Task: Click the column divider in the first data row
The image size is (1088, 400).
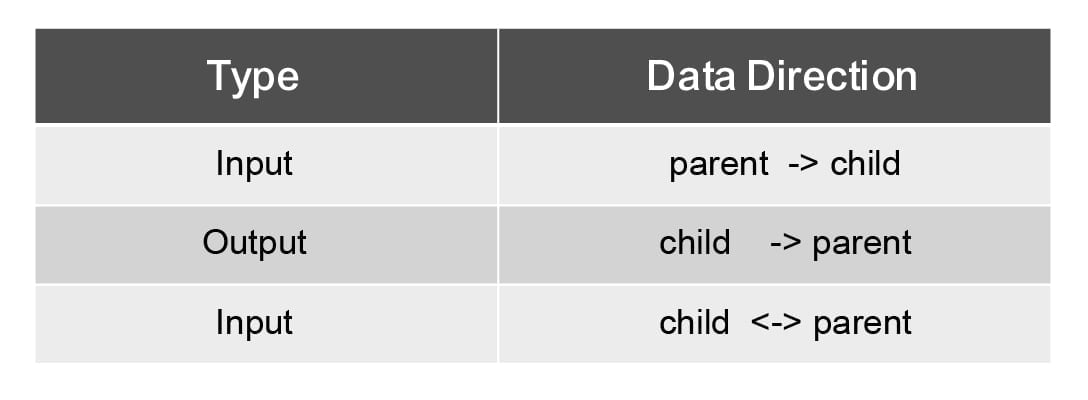Action: coord(498,164)
